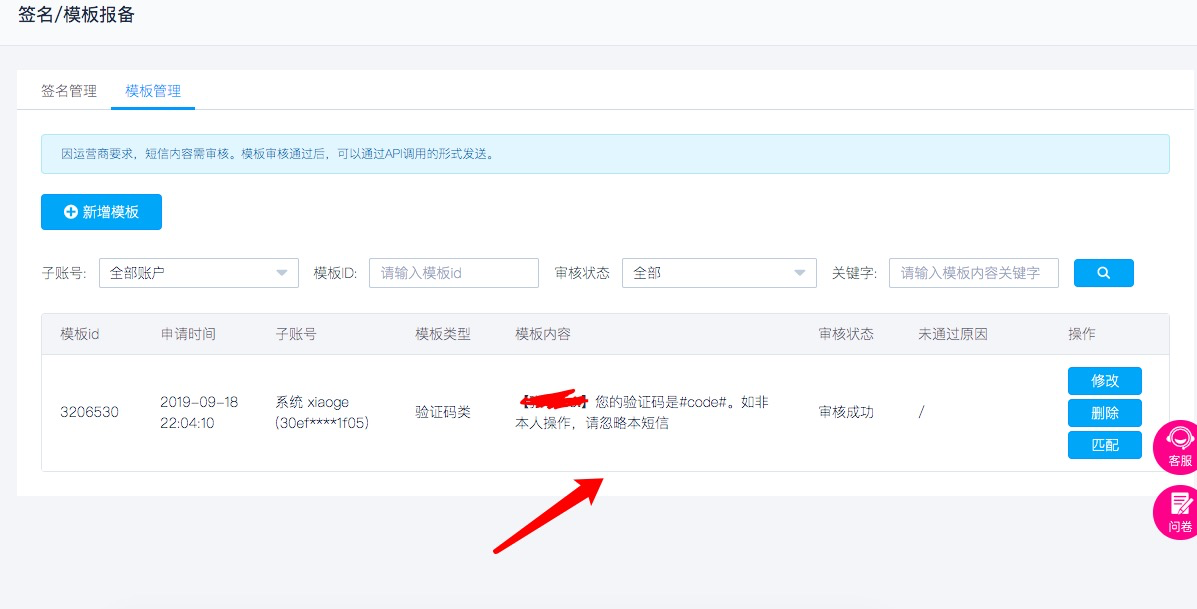Click the 验证码类 template type cell

443,413
